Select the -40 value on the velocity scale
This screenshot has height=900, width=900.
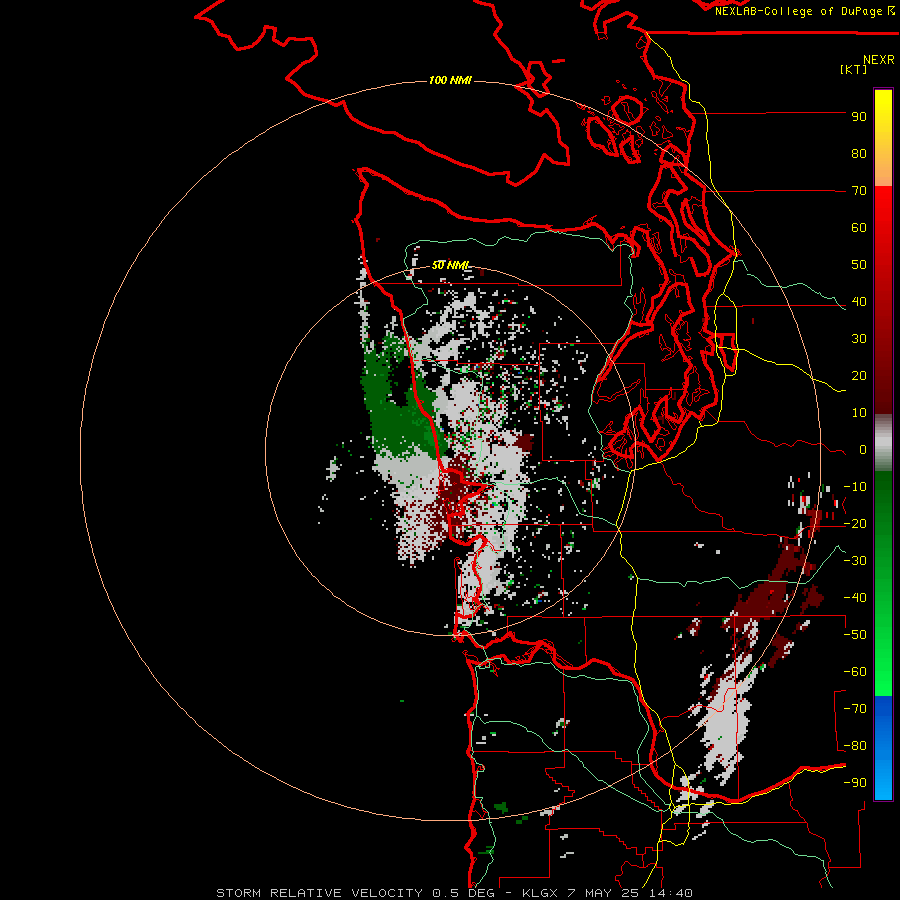855,598
